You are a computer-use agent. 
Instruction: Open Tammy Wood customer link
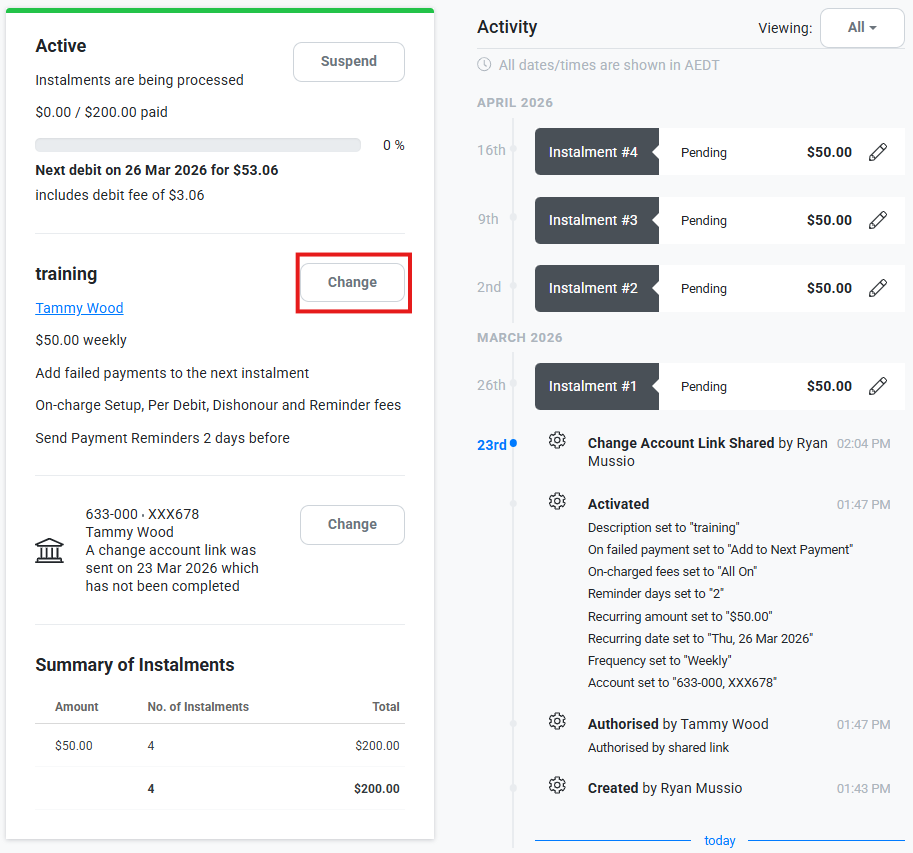79,308
